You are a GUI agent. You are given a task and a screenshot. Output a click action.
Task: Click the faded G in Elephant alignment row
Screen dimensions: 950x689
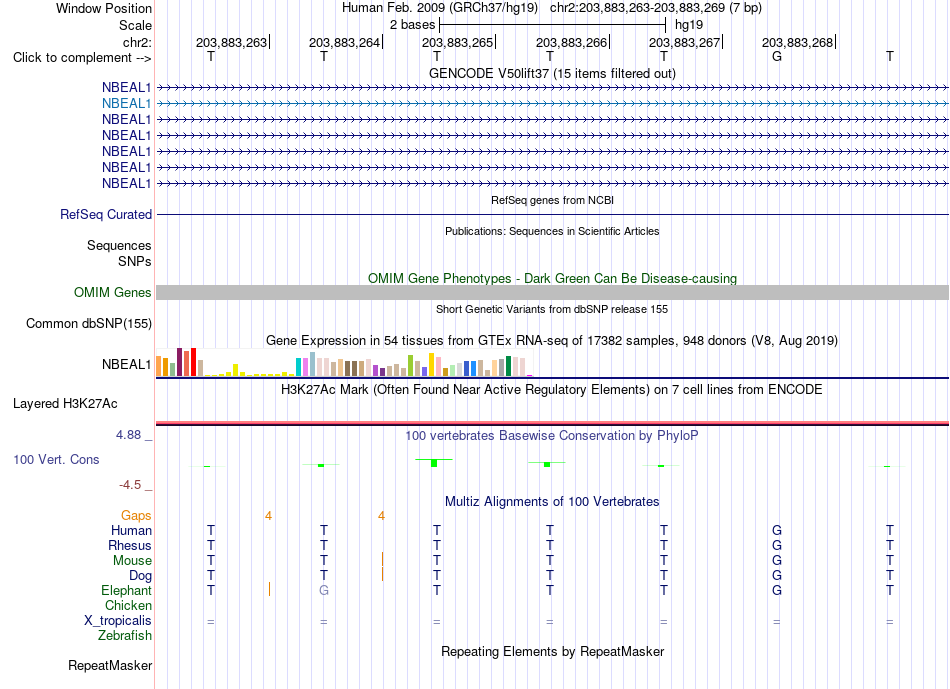324,590
